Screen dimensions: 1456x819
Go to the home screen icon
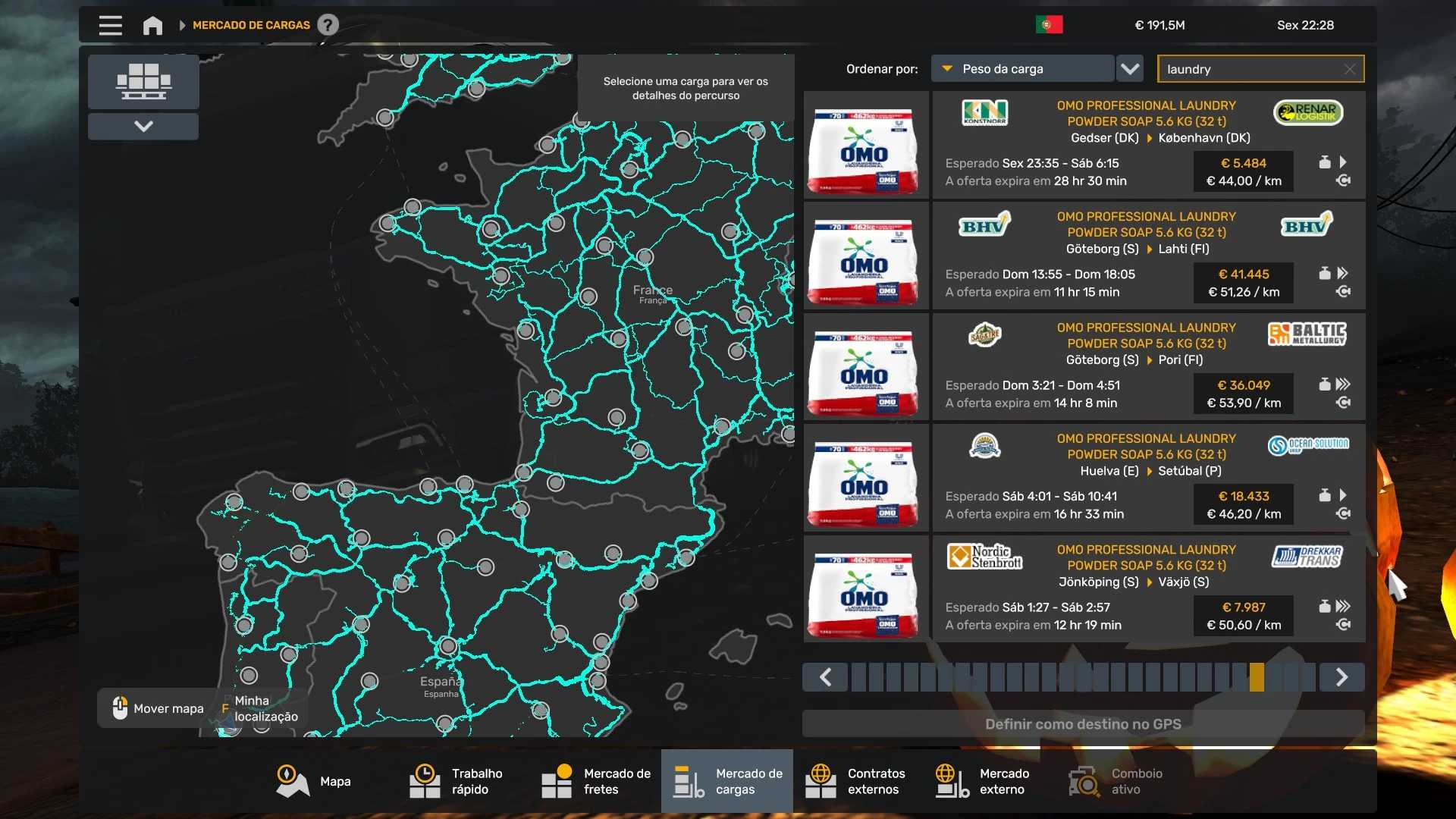[152, 25]
